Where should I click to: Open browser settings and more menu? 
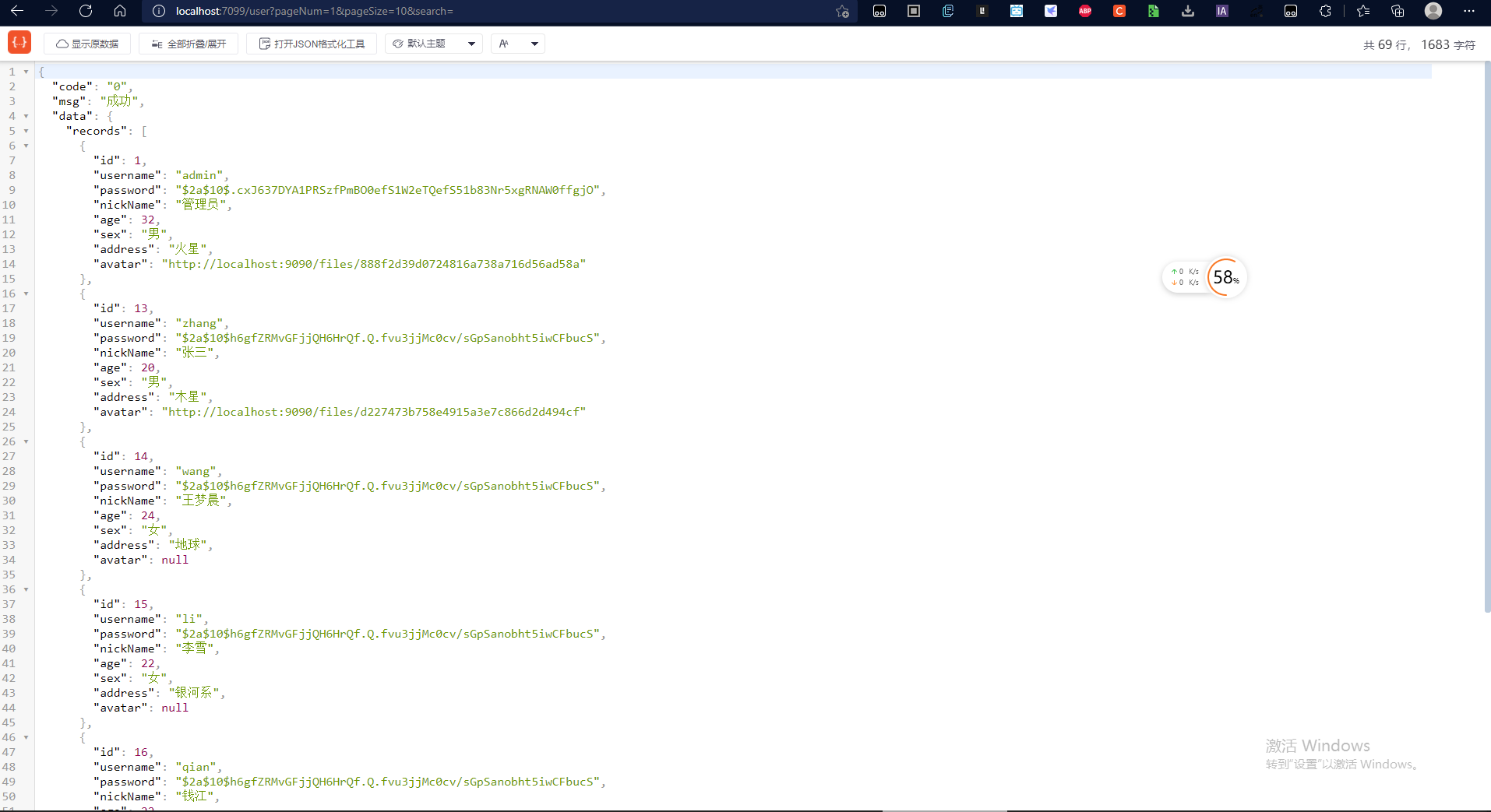[1469, 11]
